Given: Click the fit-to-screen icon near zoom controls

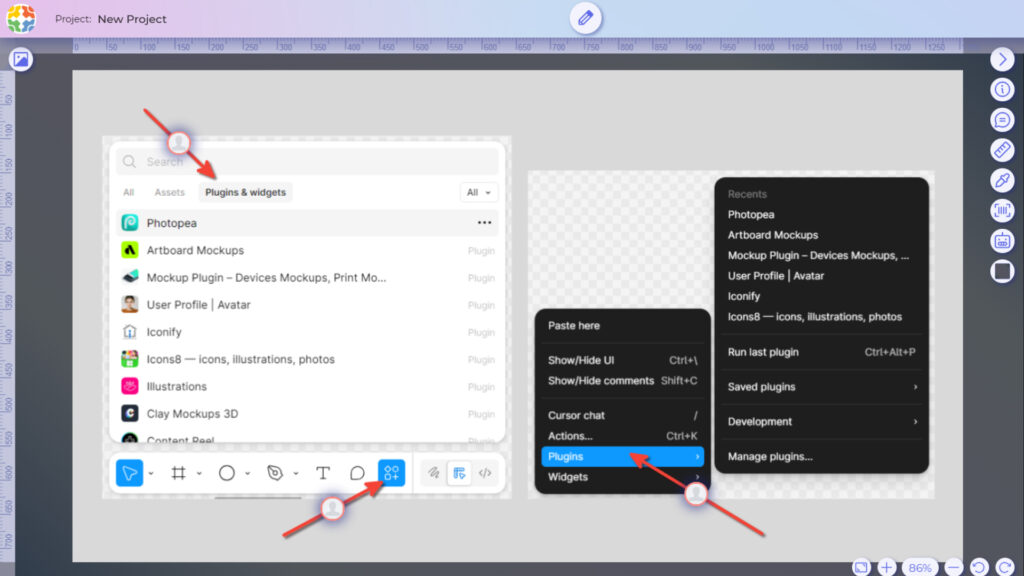Looking at the screenshot, I should click(x=861, y=567).
